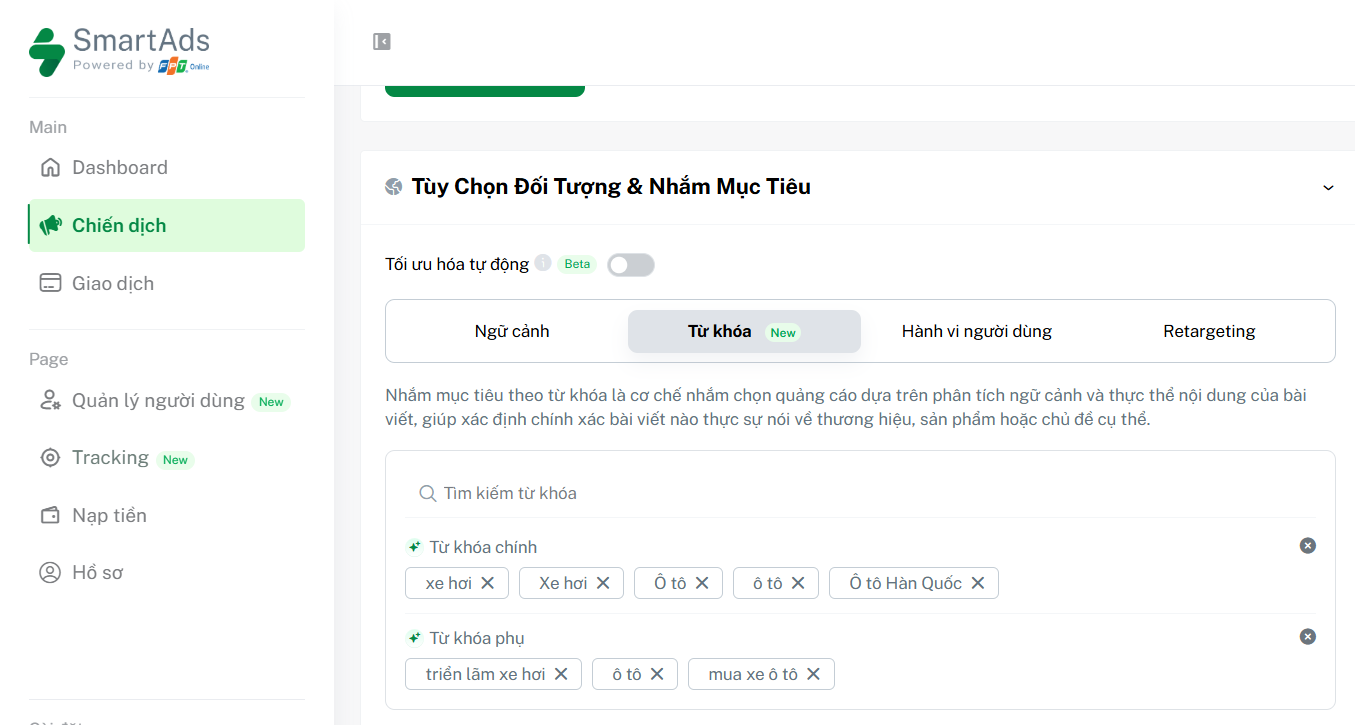Screen dimensions: 1355x725
Task: Clear all Từ khóa phụ using the circular X
Action: (x=1308, y=636)
